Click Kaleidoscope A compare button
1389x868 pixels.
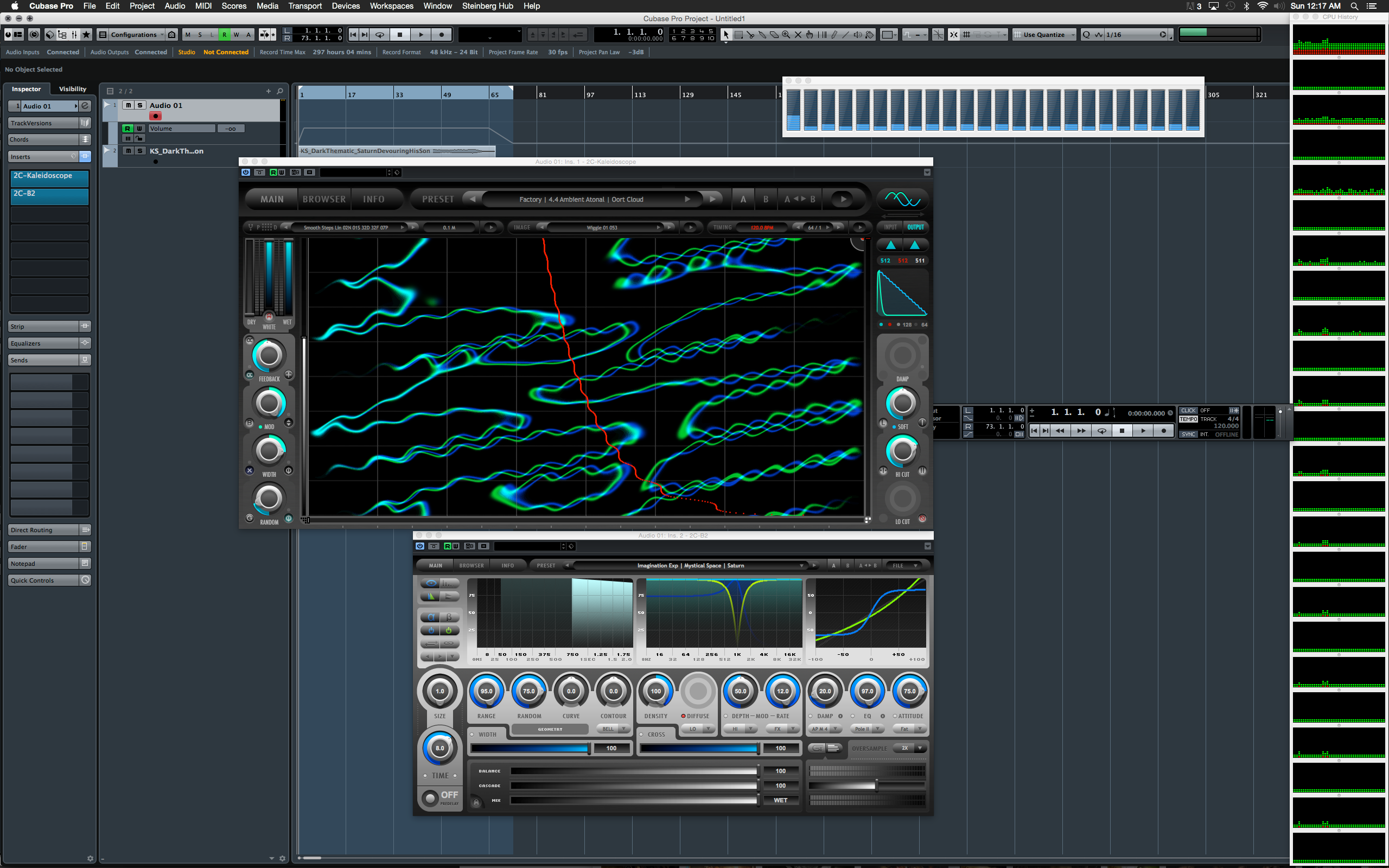coord(743,199)
